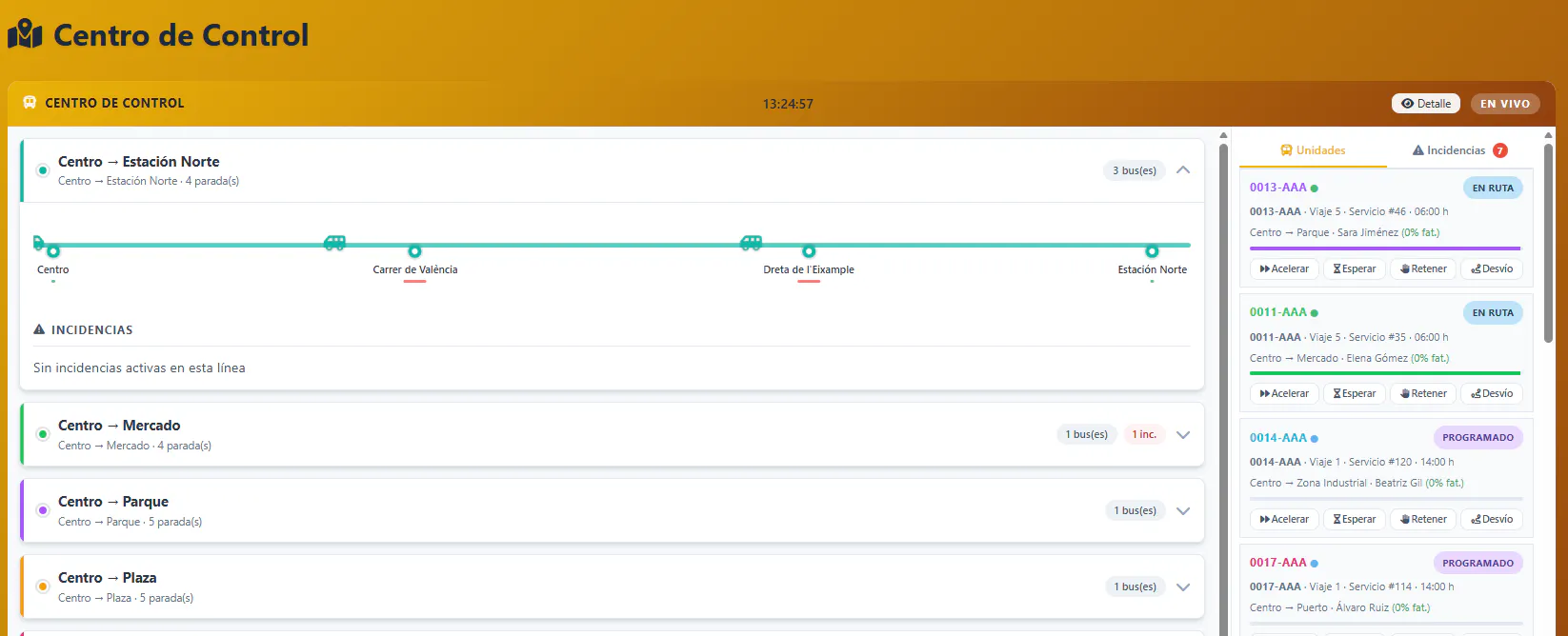Viewport: 1568px width, 636px height.
Task: Click the teal dot of Centro → Estación Norte route
Action: pos(43,170)
